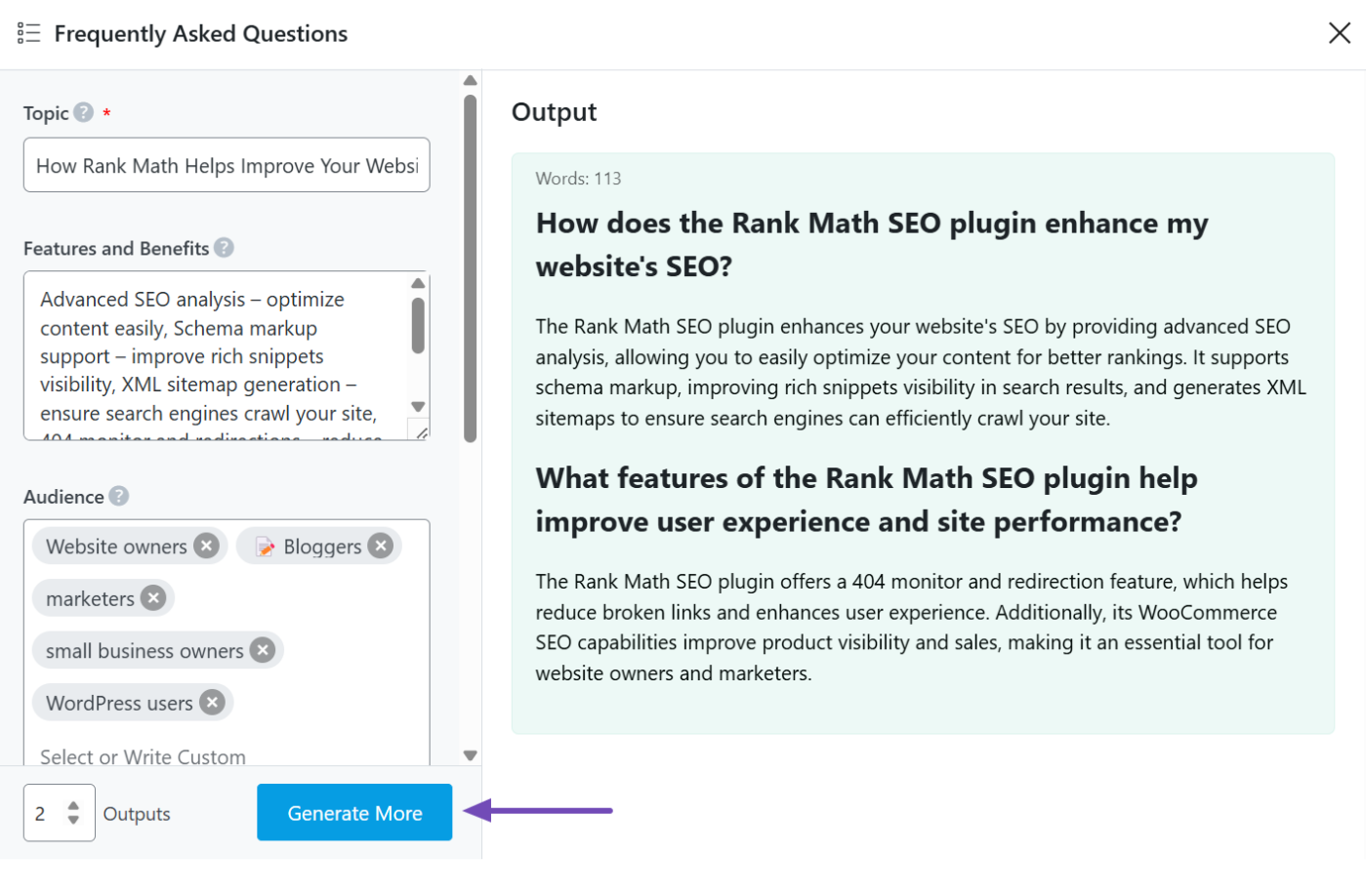This screenshot has height=896, width=1366.
Task: Click the marketers tag label
Action: pos(90,598)
